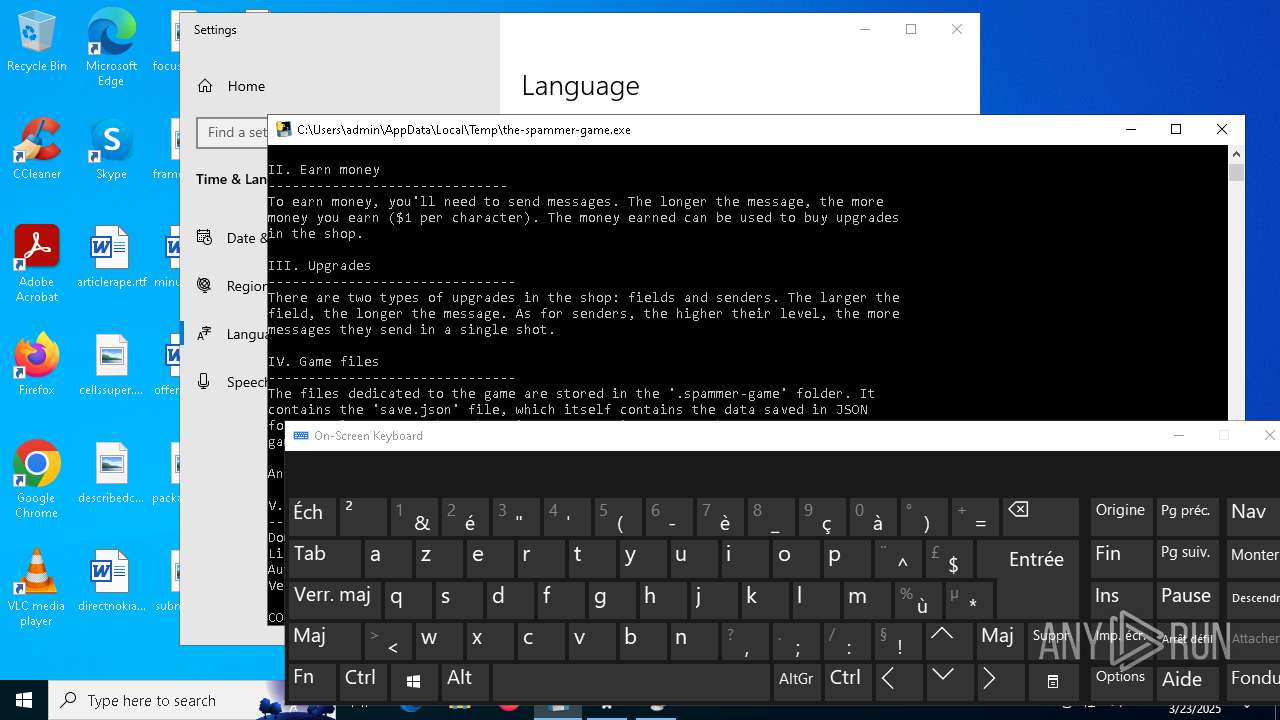Toggle the Alt key on the keyboard
This screenshot has width=1280, height=720.
coord(464,681)
